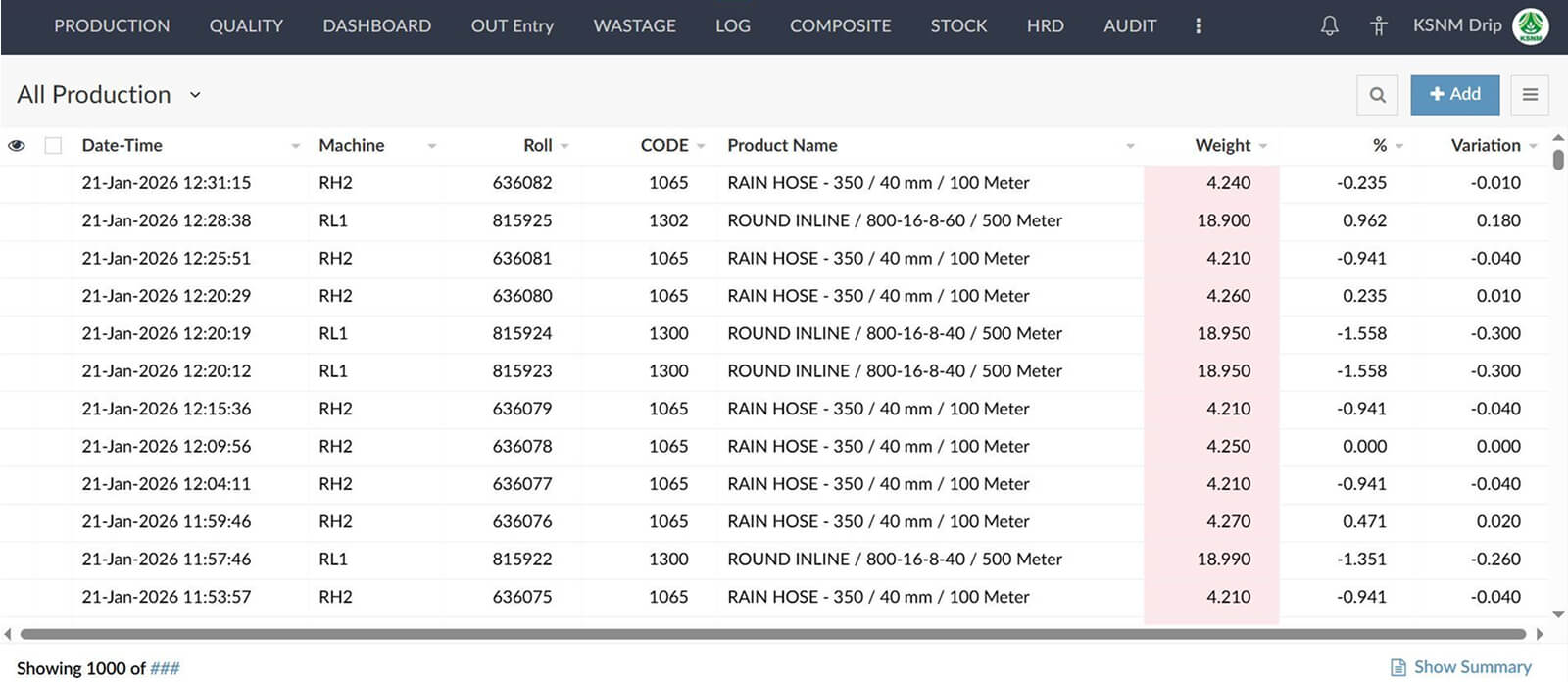
Task: Sort by the Date-Time column header
Action: coord(122,145)
